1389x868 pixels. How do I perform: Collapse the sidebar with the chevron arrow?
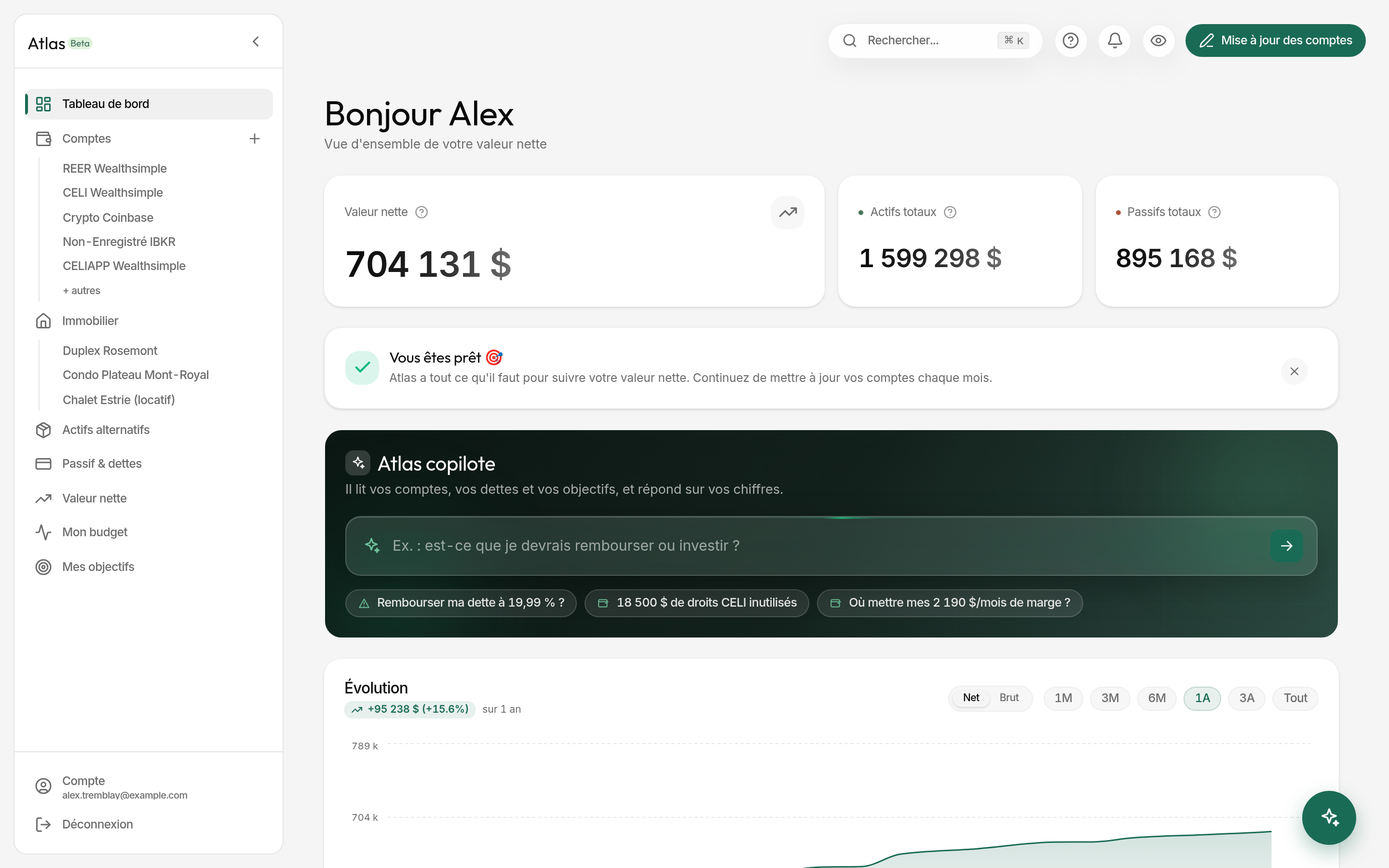(256, 42)
